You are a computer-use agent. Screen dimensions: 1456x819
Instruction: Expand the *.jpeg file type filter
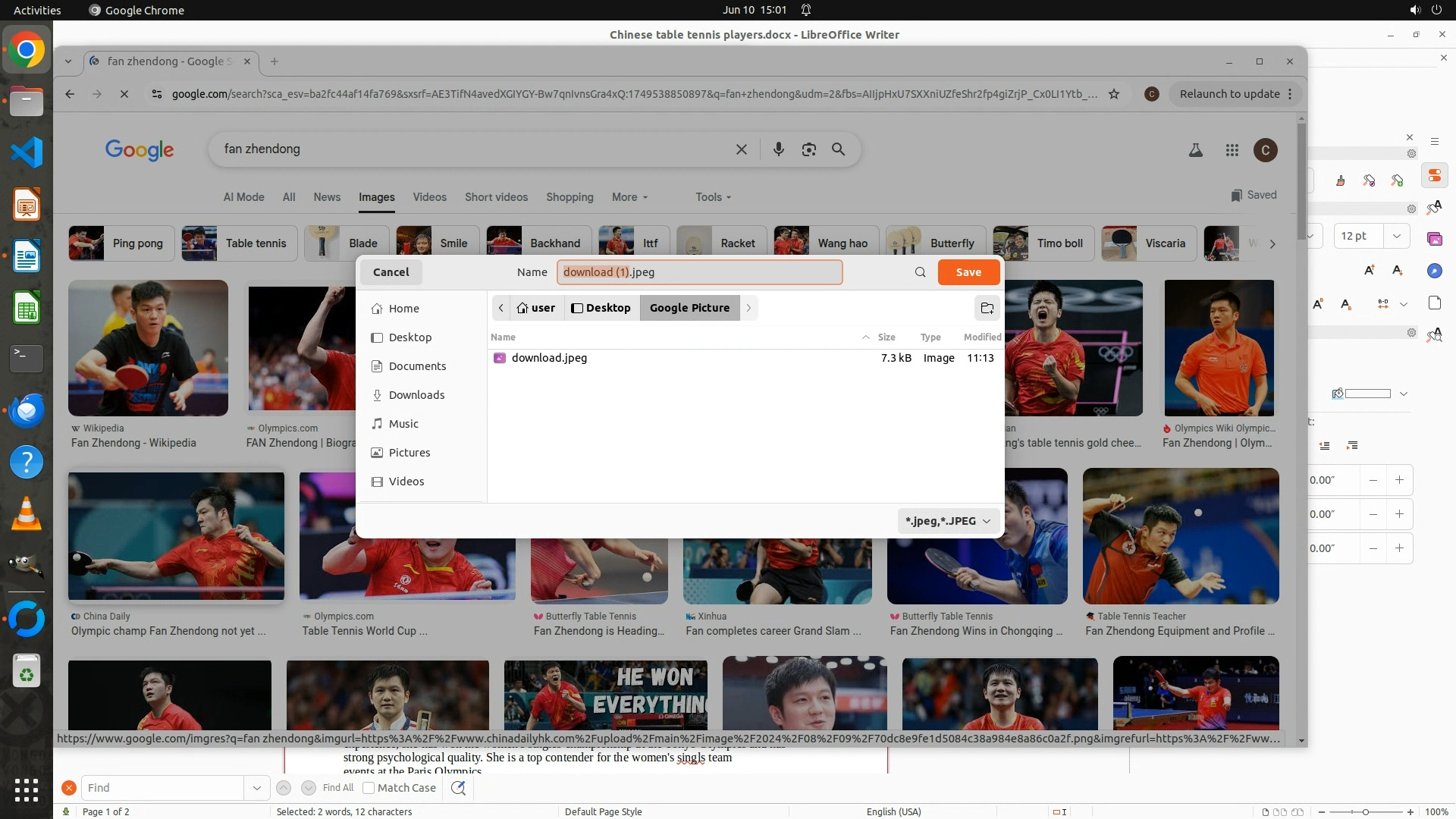pos(948,521)
